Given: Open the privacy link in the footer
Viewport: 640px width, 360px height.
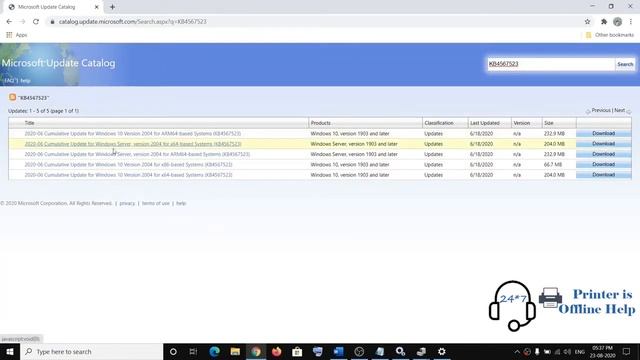Looking at the screenshot, I should tap(127, 203).
